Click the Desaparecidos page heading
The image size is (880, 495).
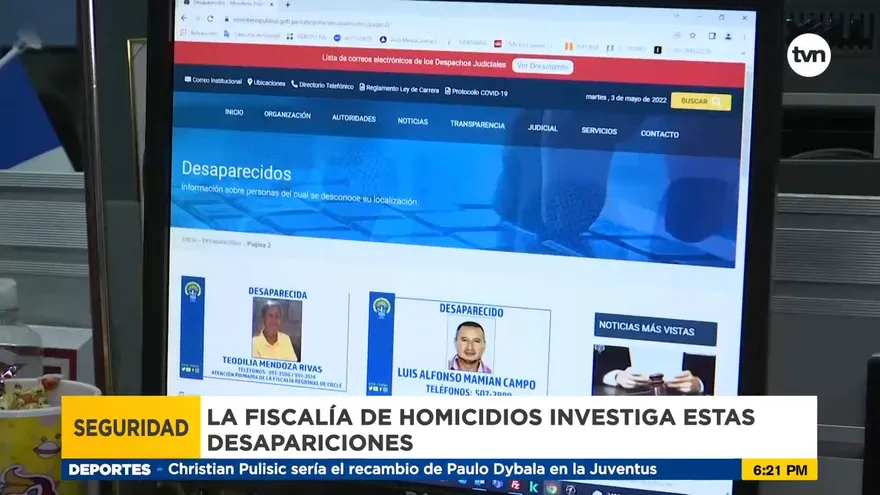[236, 170]
